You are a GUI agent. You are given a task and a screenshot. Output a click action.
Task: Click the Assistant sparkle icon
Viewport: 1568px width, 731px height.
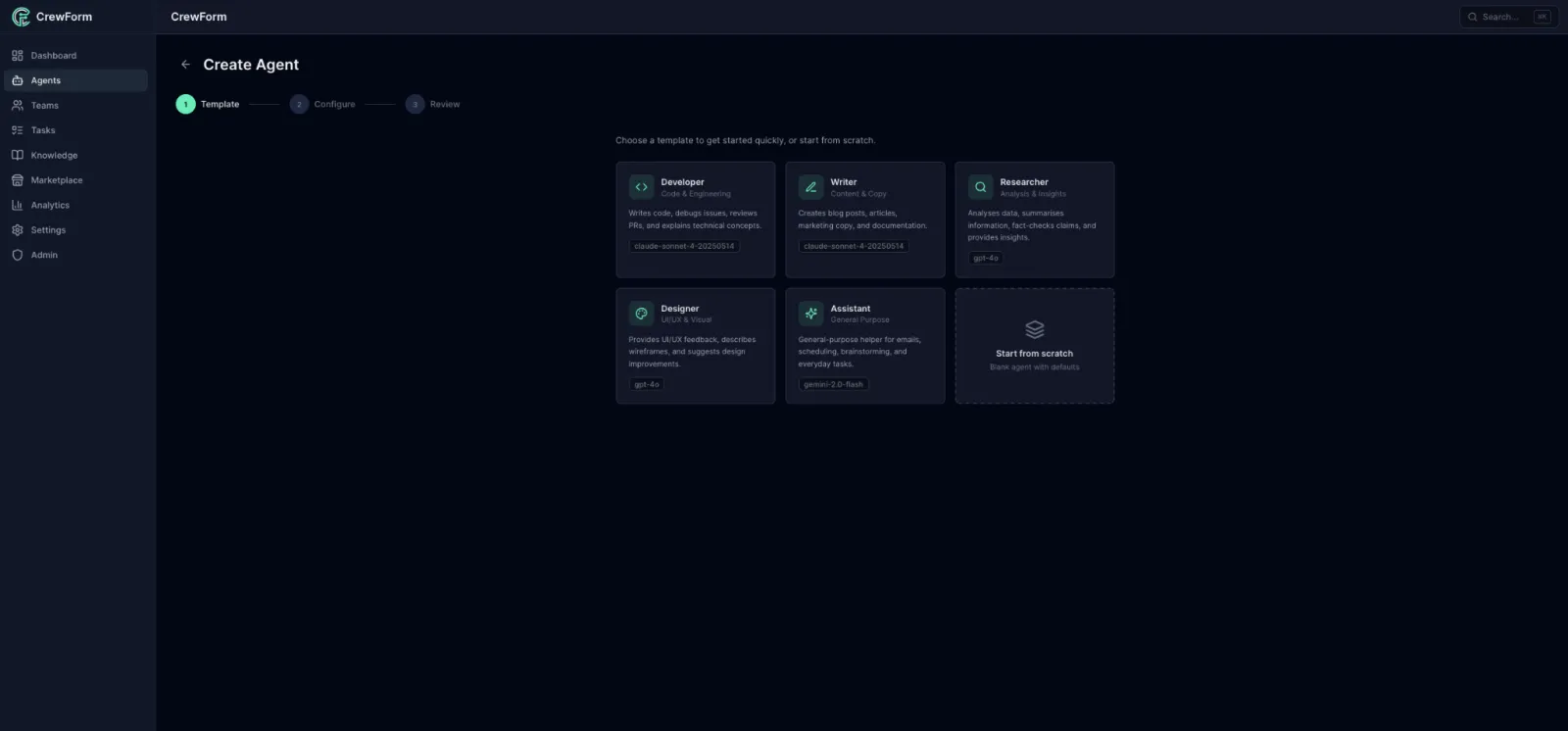pyautogui.click(x=810, y=314)
